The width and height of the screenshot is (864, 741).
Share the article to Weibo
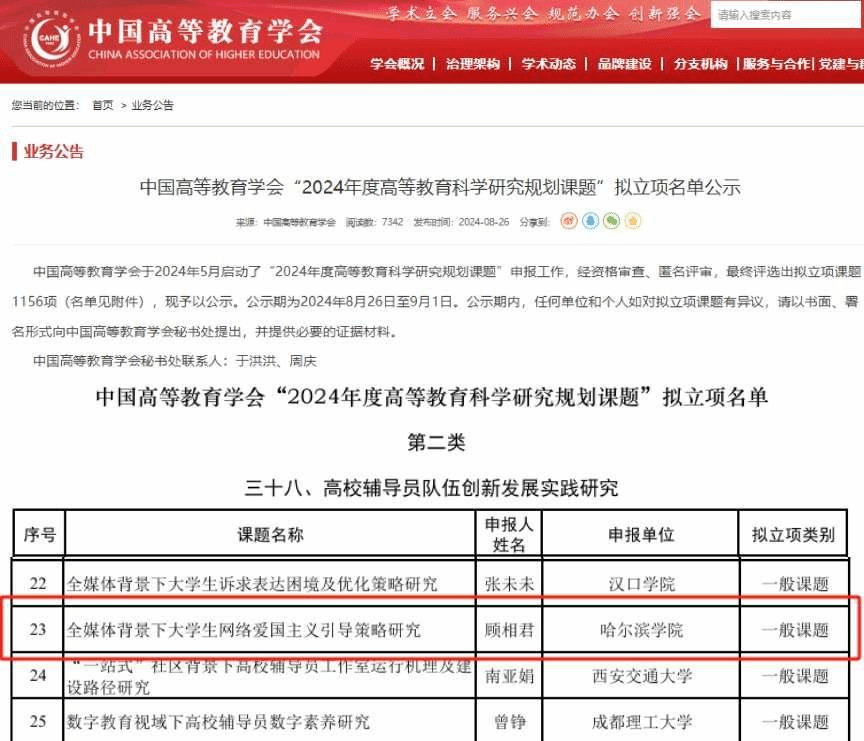pos(569,221)
